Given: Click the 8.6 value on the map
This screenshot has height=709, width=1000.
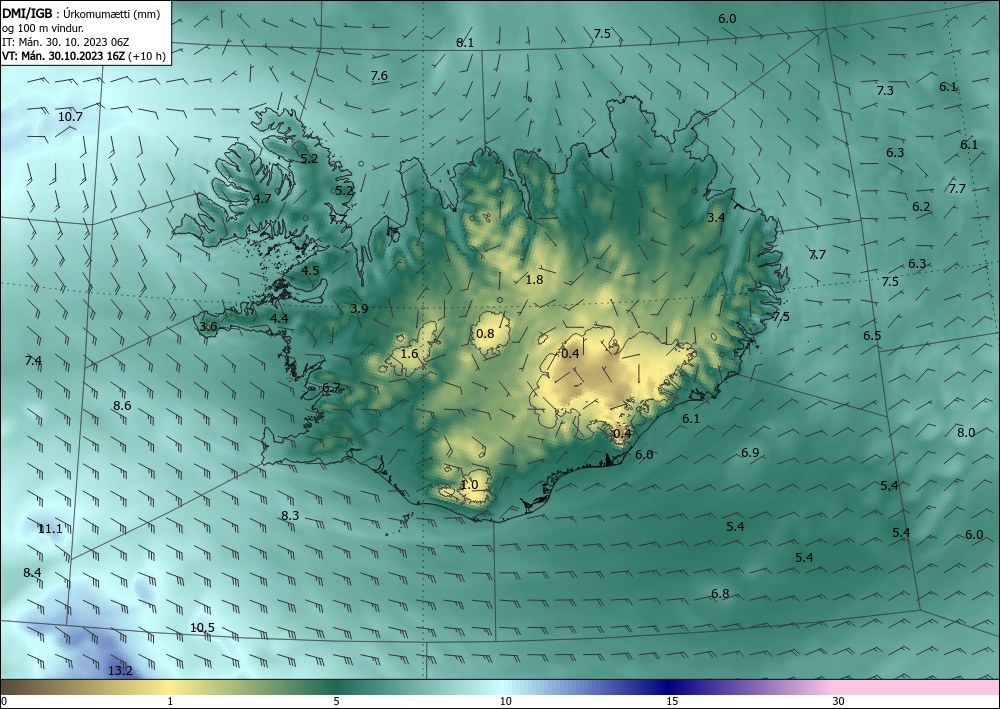Looking at the screenshot, I should click(x=122, y=406).
